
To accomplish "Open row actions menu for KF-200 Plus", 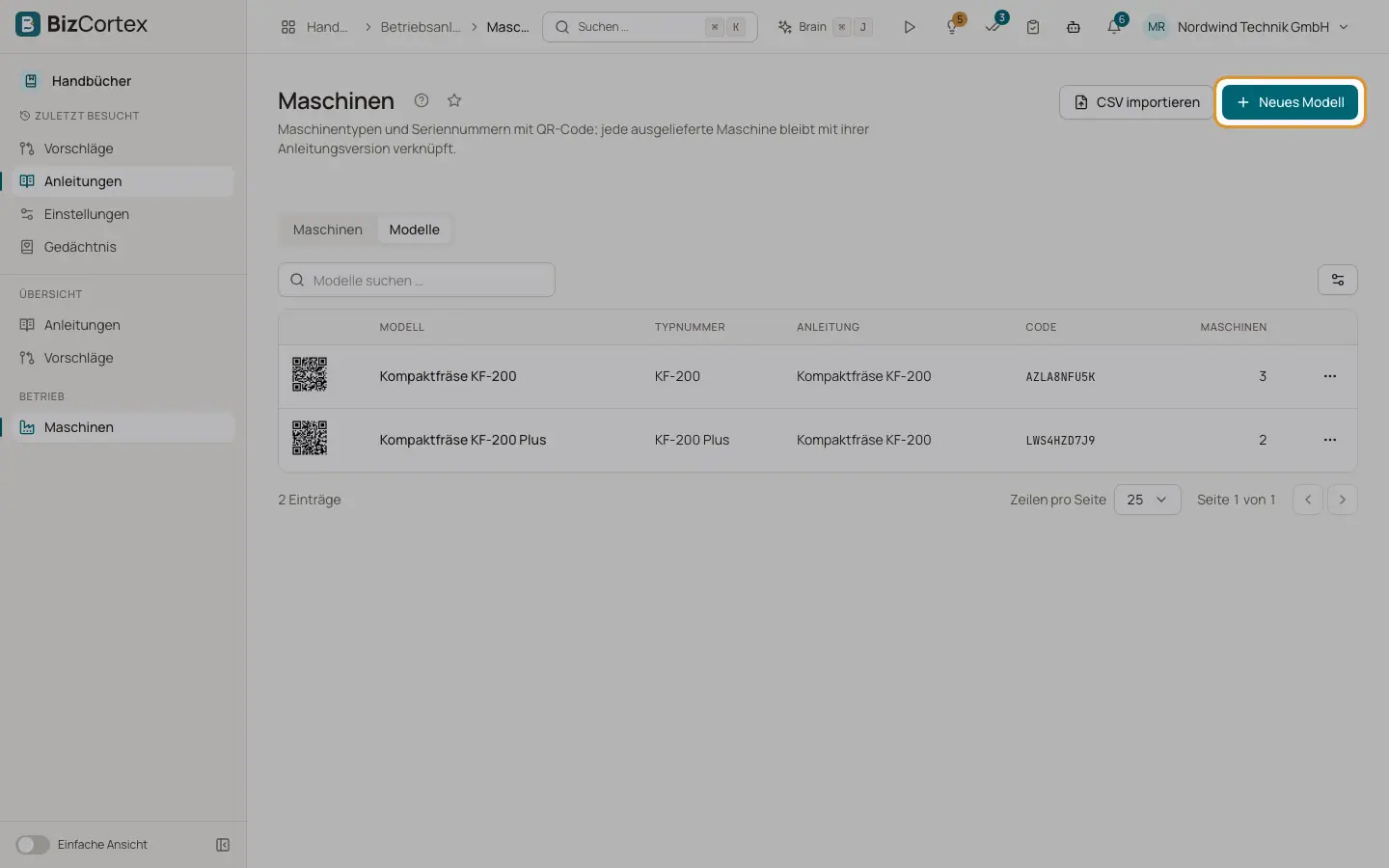I will [1330, 440].
